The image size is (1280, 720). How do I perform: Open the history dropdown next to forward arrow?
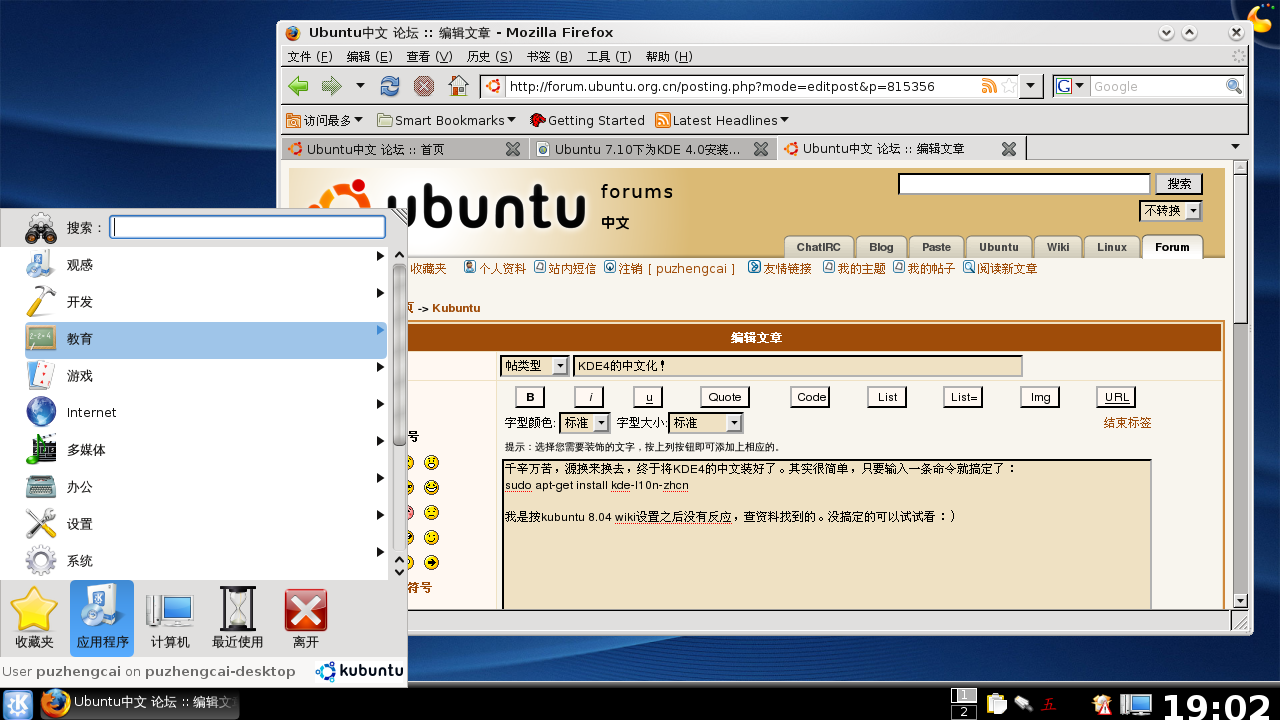click(360, 86)
